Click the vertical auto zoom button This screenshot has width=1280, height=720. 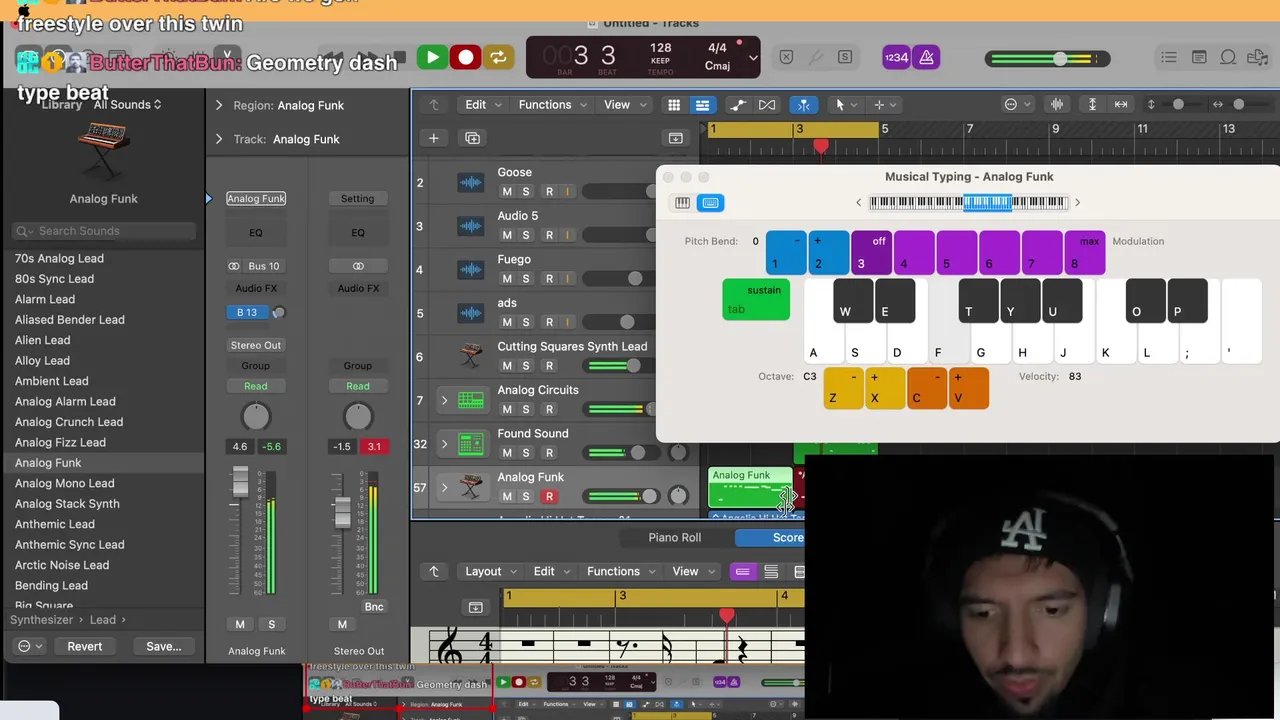click(1092, 104)
